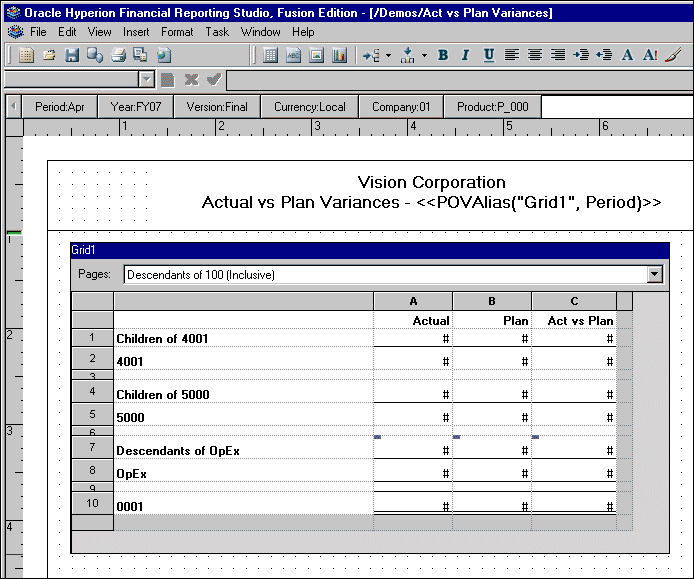Viewport: 694px width, 579px height.
Task: Click the "Children of 5000" cell
Action: click(x=243, y=391)
